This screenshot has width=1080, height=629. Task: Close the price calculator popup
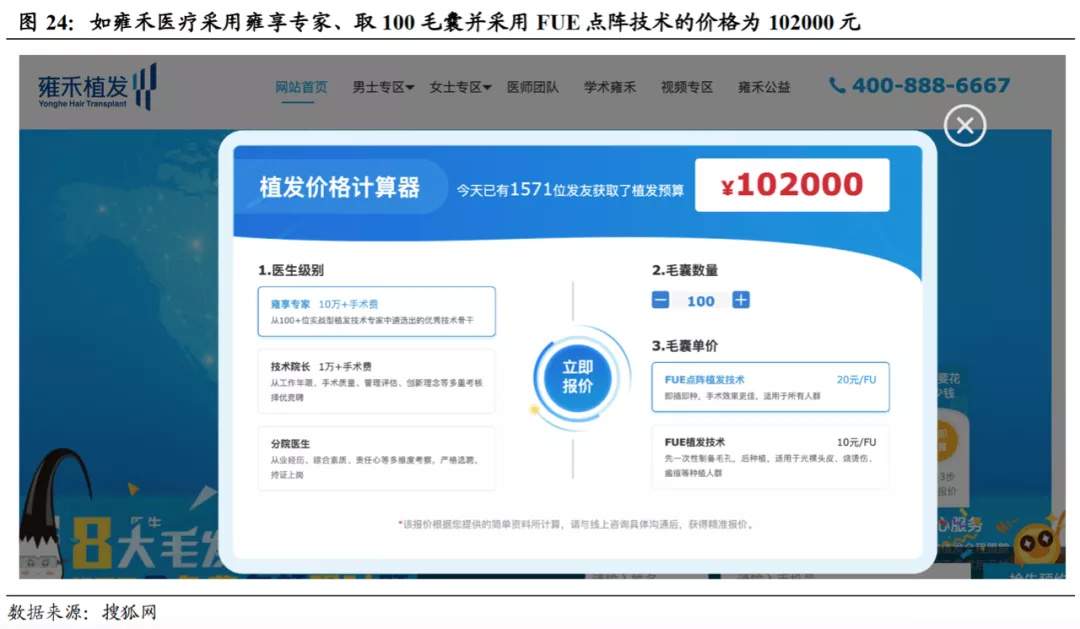pos(964,125)
